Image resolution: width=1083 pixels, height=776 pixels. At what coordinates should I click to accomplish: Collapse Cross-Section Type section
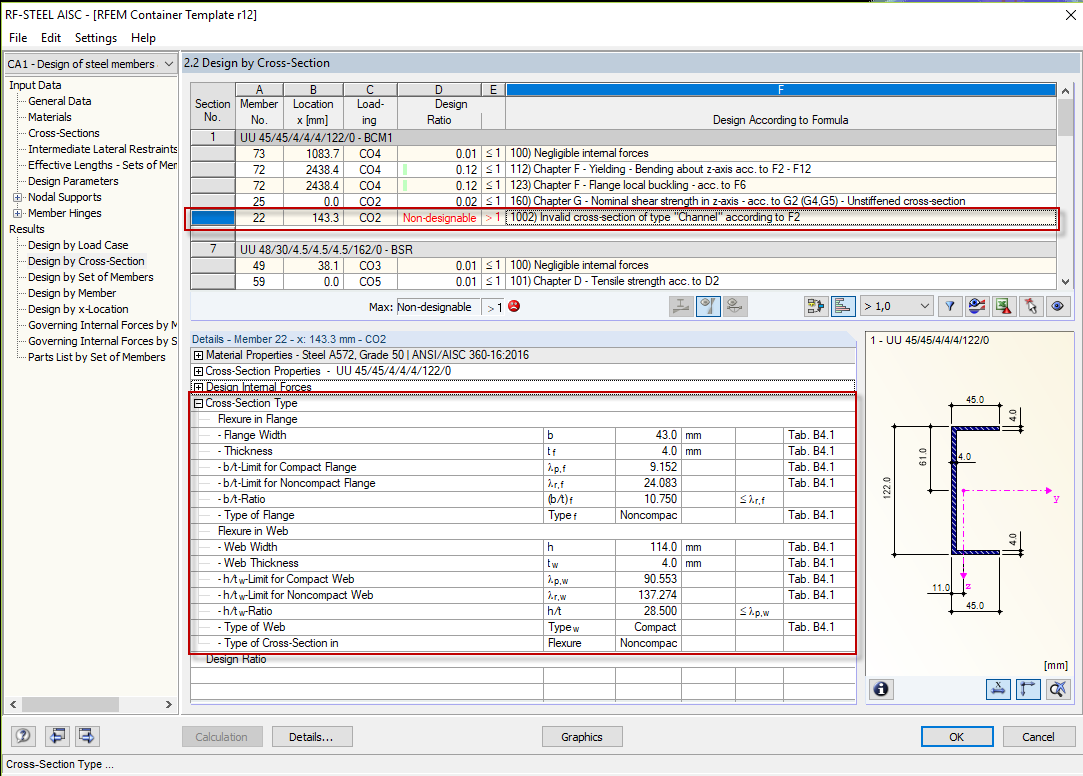198,403
